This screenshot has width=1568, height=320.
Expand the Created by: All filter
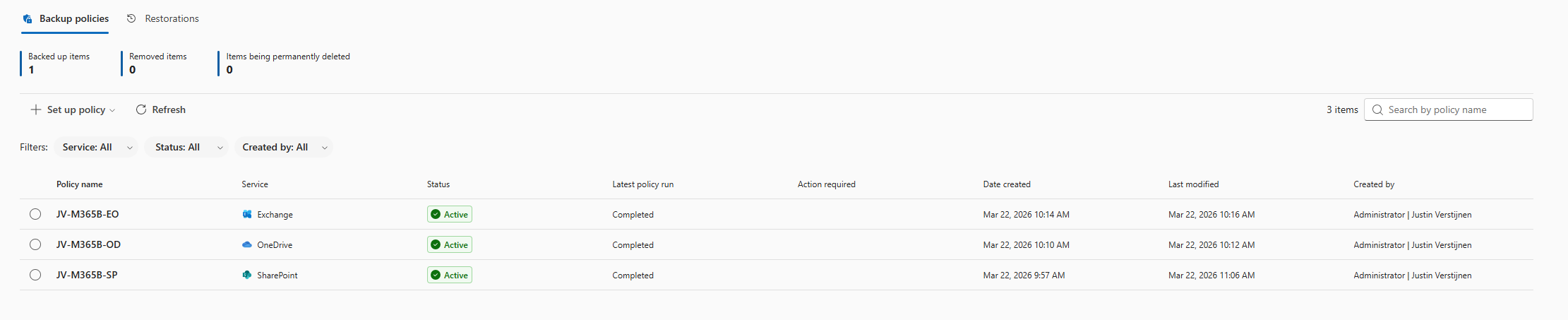pos(284,147)
